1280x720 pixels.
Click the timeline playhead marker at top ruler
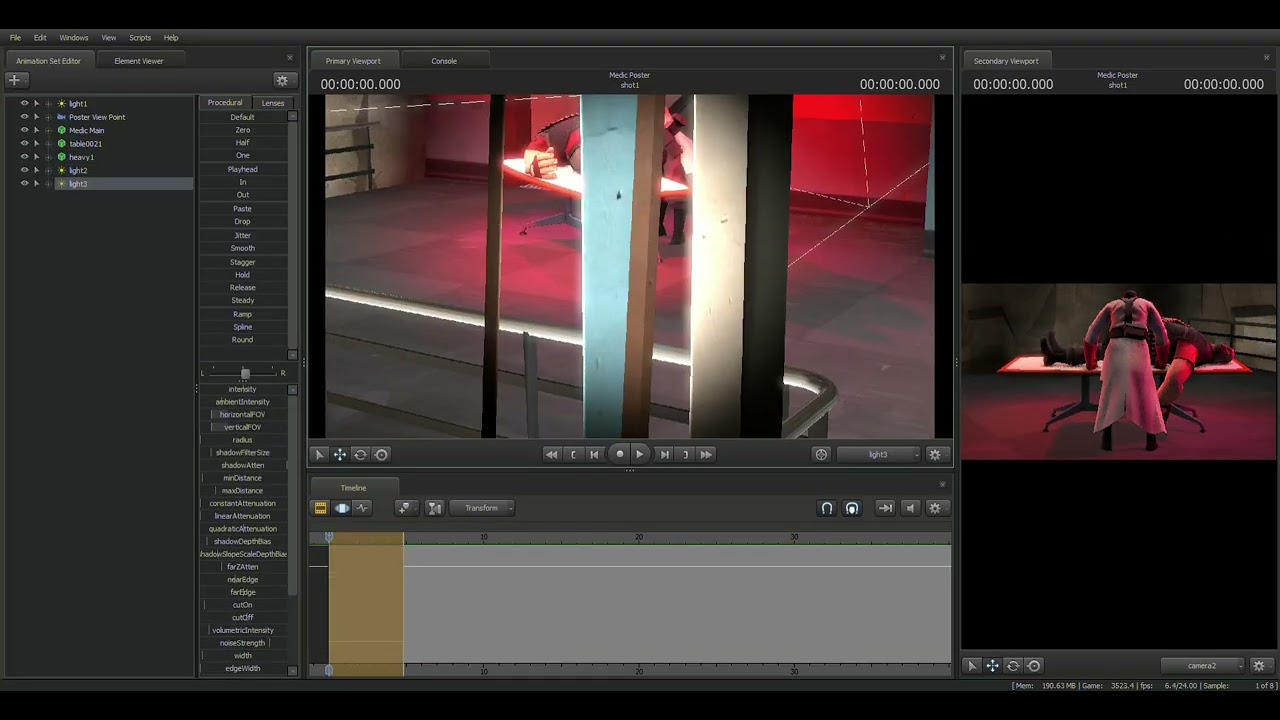click(329, 538)
